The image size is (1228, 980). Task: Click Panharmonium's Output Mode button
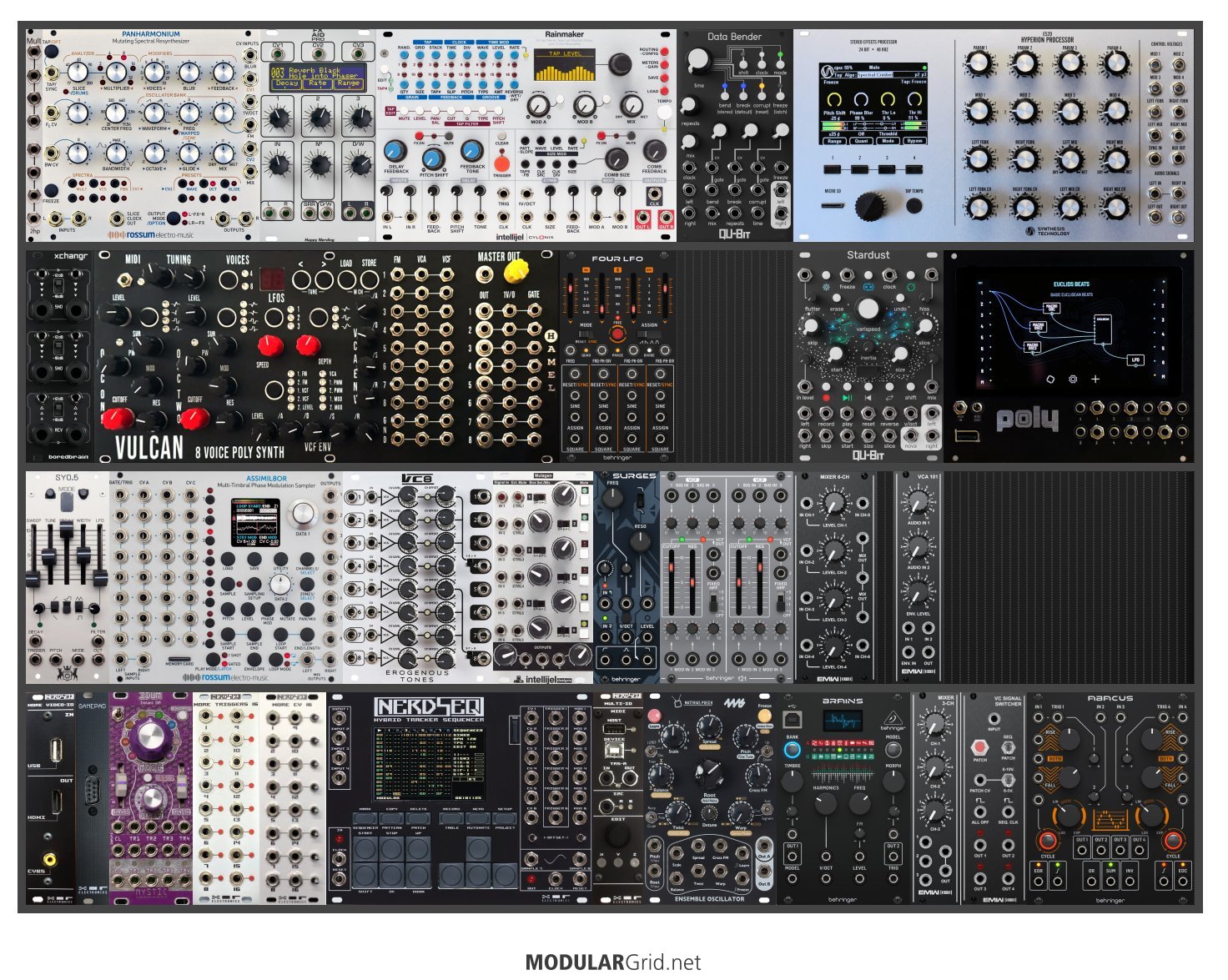coord(174,219)
